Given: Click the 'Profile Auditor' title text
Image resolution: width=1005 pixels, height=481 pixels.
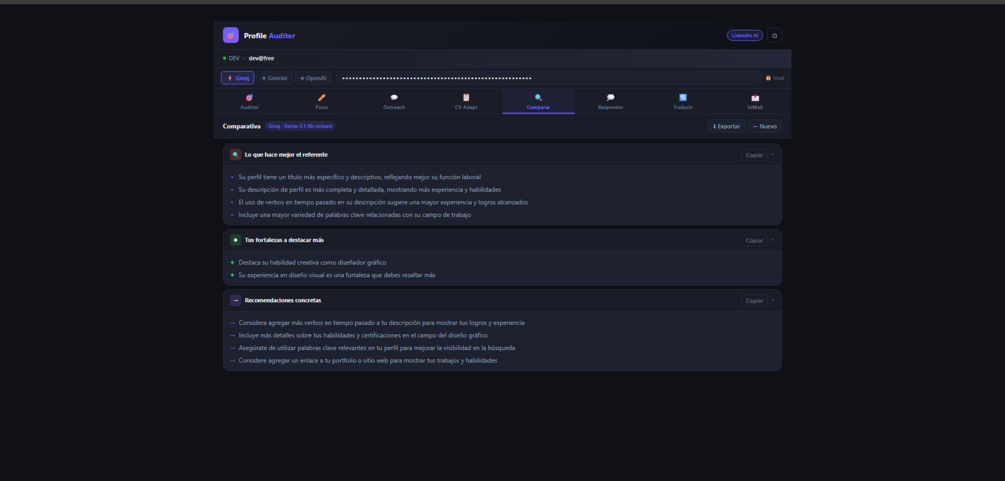Looking at the screenshot, I should point(269,36).
